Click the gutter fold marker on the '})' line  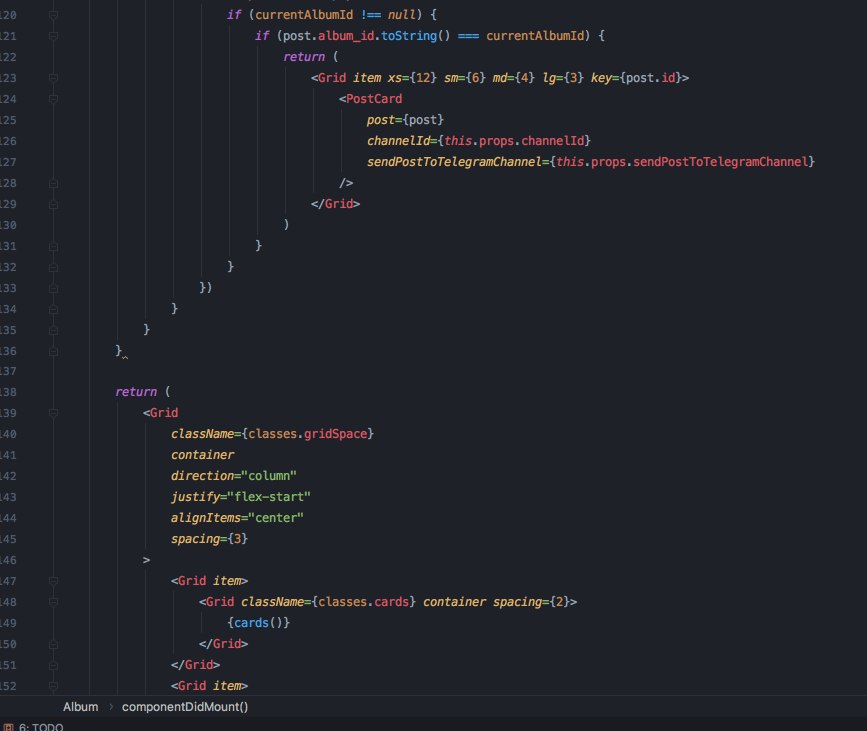pos(54,288)
